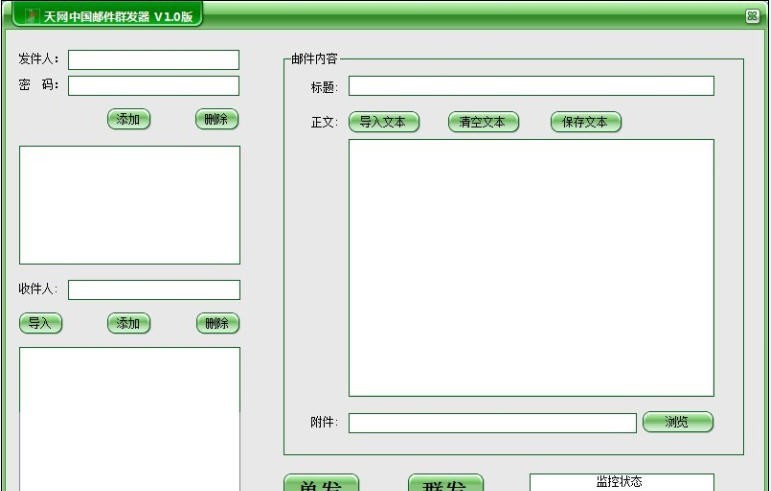The height and width of the screenshot is (491, 771).
Task: Focus the 标题 subject input field
Action: pos(531,86)
